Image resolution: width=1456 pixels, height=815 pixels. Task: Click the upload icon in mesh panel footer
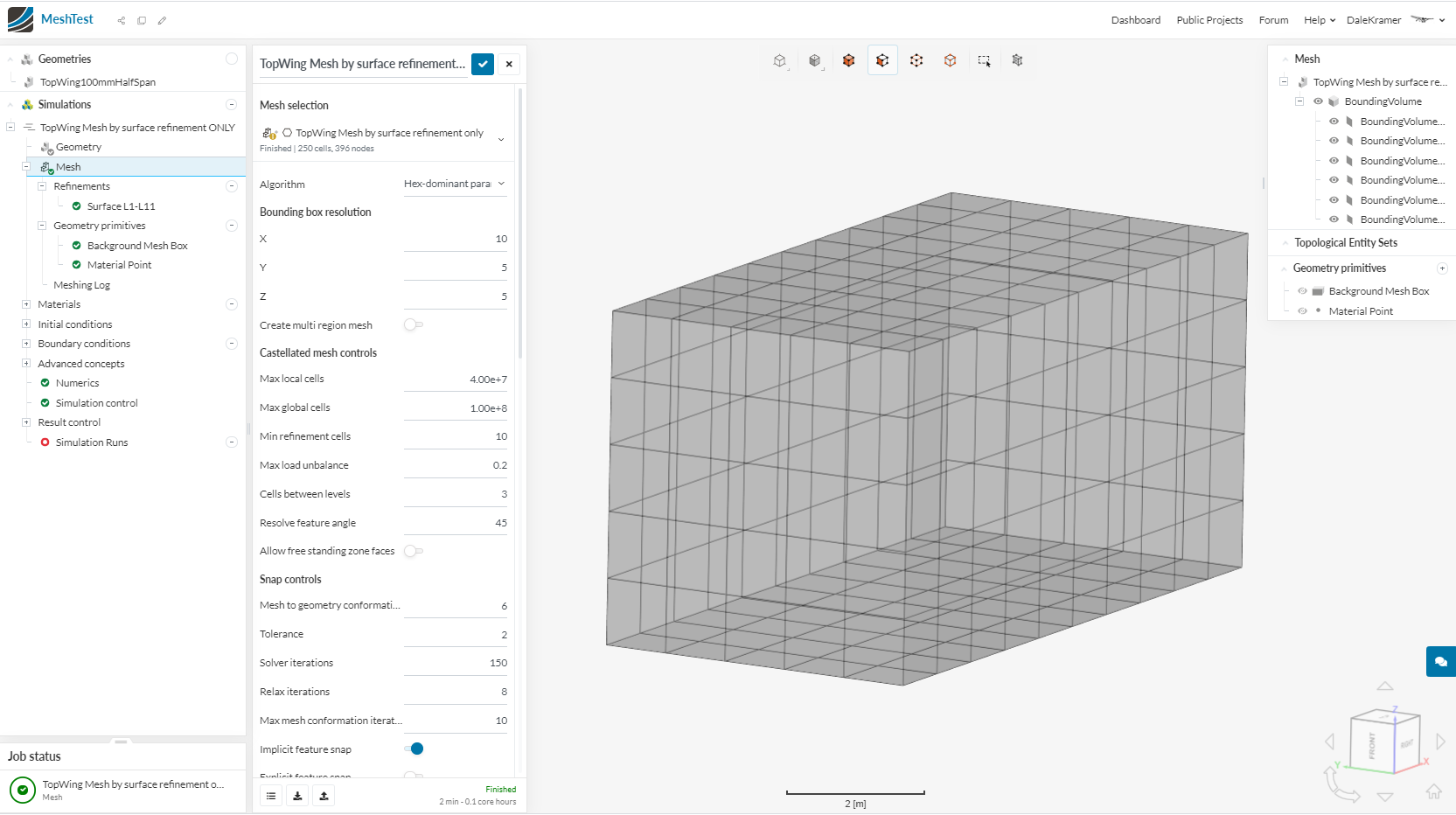click(324, 796)
